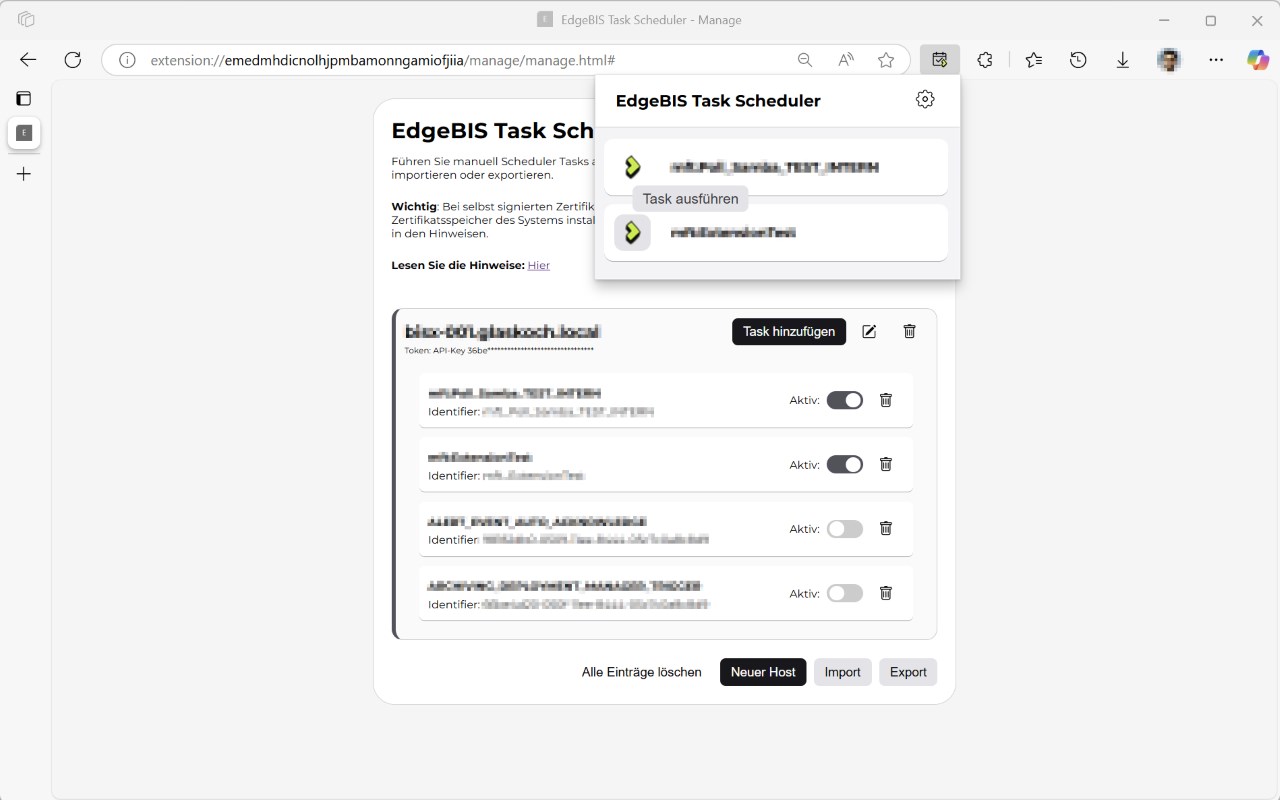The image size is (1280, 800).
Task: Select the EdgeBIS vertical tab
Action: click(24, 133)
